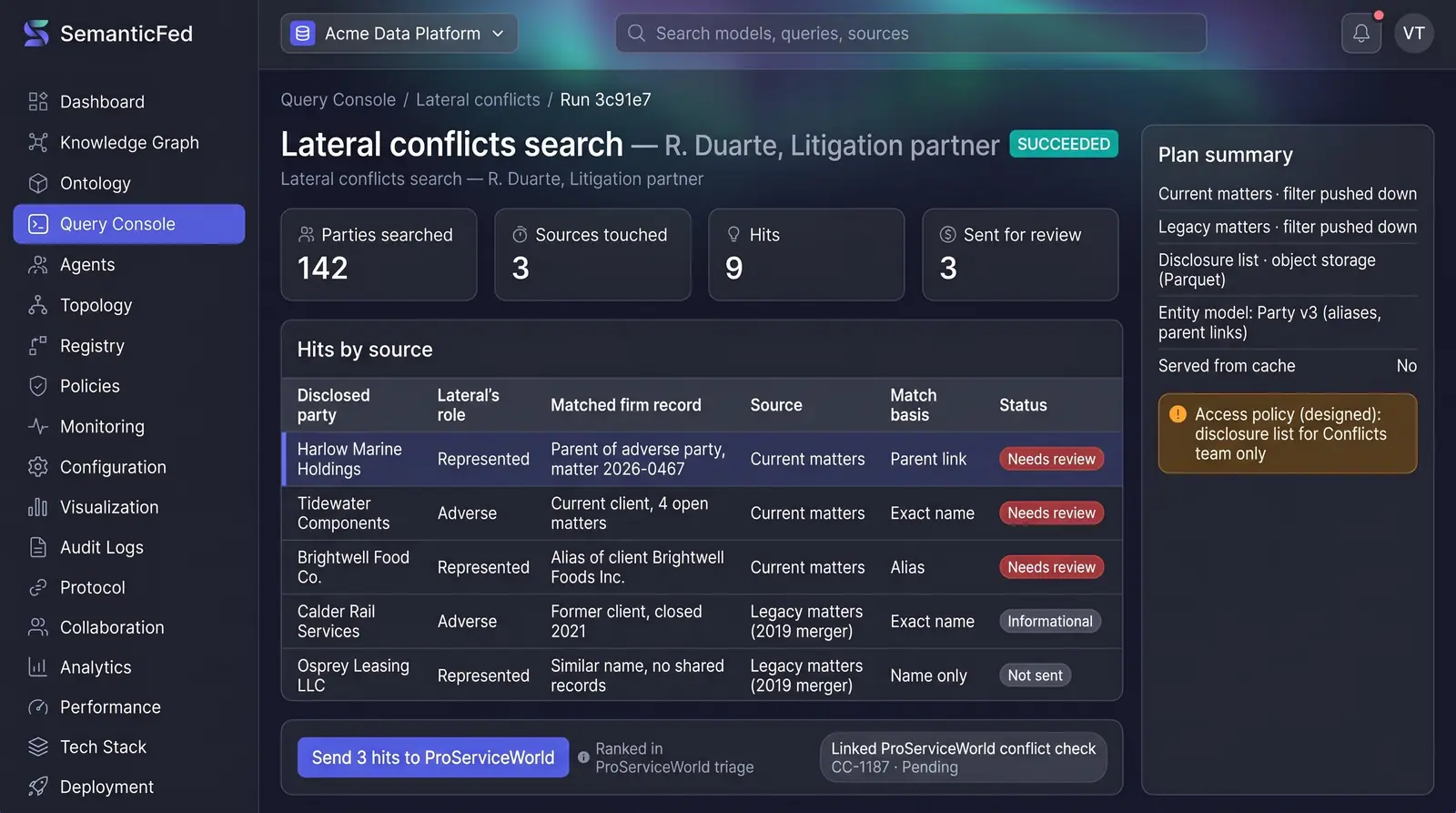Click the SUCCEEDED status badge
This screenshot has height=813, width=1456.
1063,144
